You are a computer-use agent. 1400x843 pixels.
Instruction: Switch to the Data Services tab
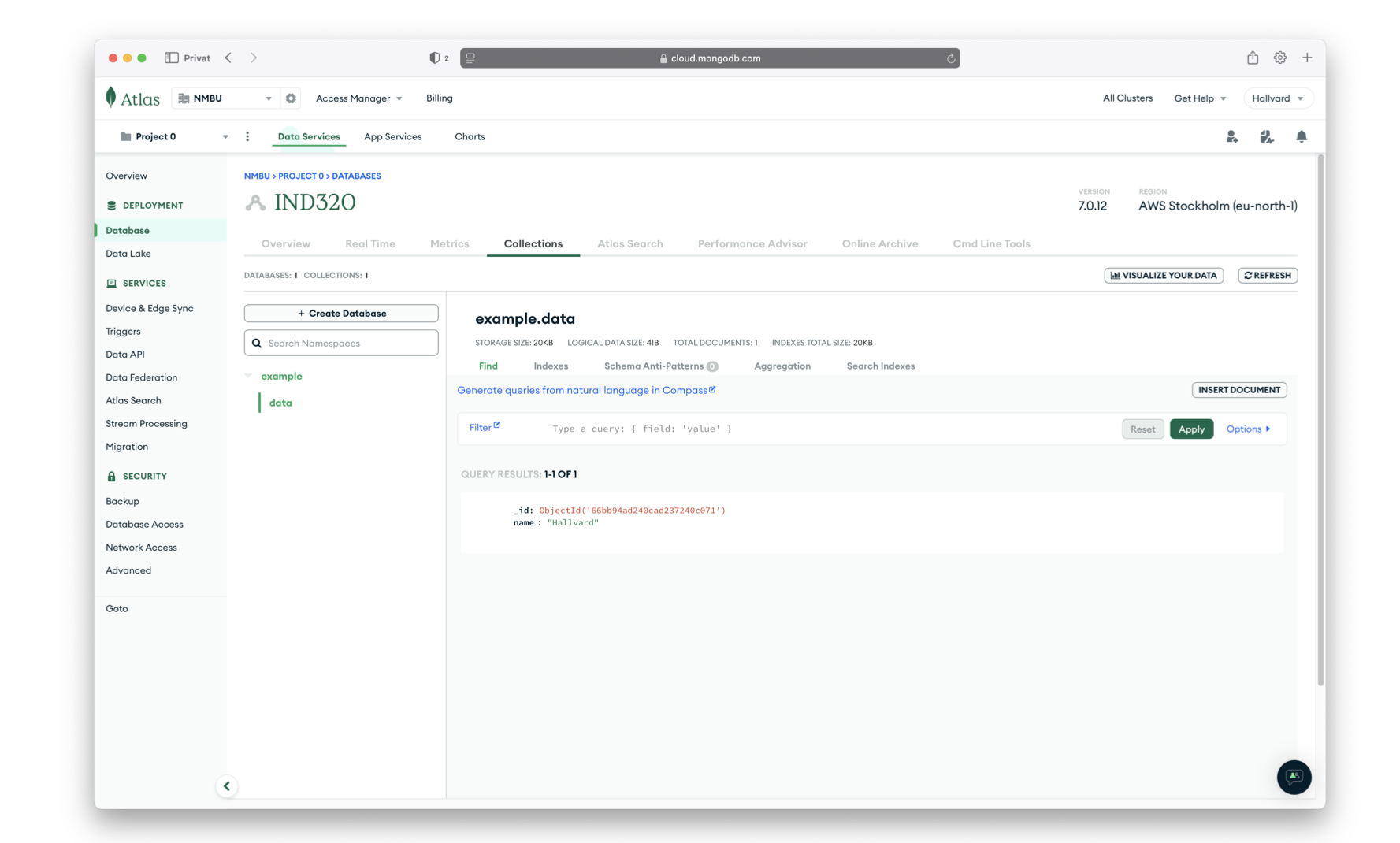309,136
